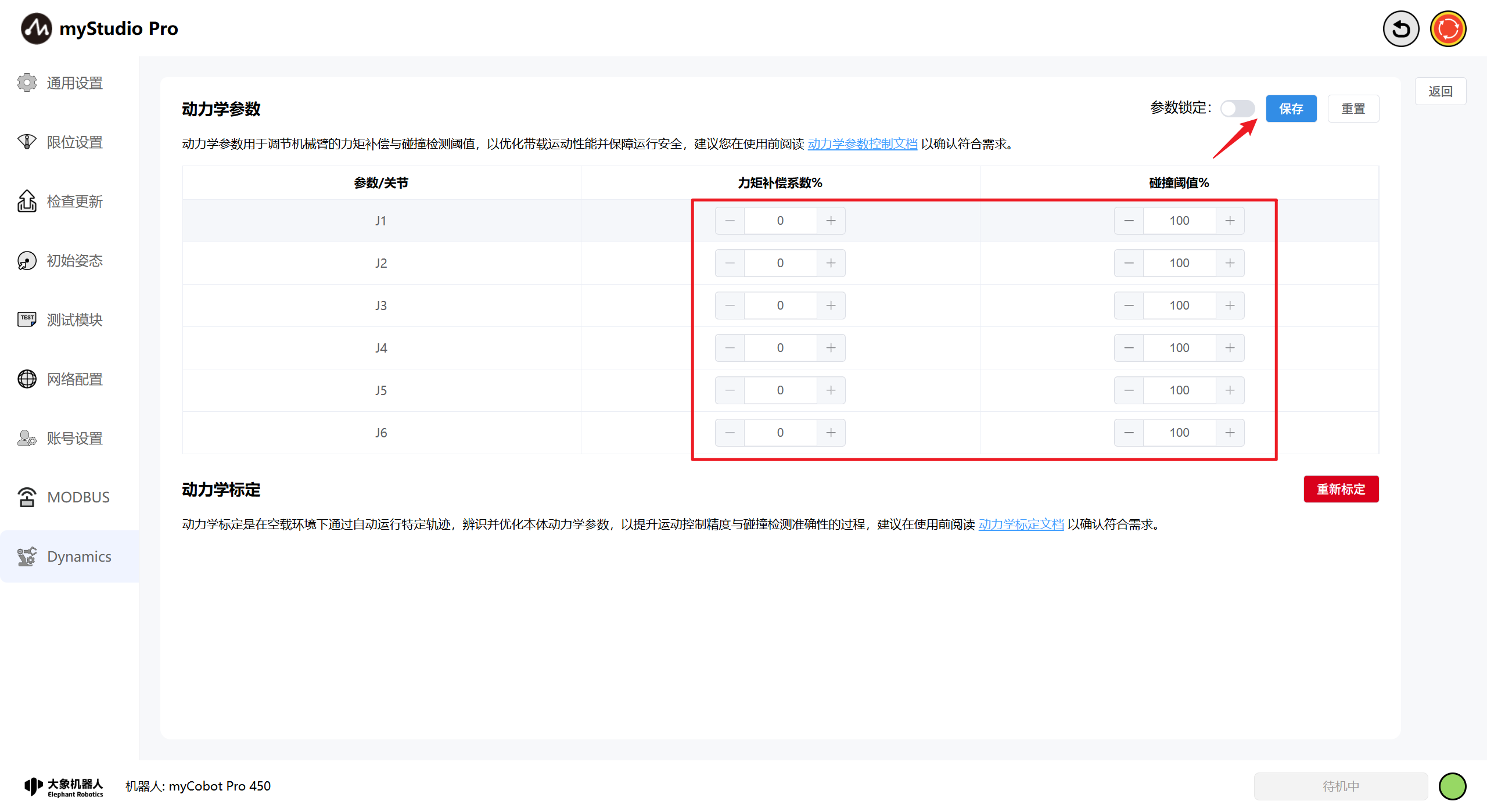Toggle the 参数锁定 switch
This screenshot has height=812, width=1487.
1237,109
